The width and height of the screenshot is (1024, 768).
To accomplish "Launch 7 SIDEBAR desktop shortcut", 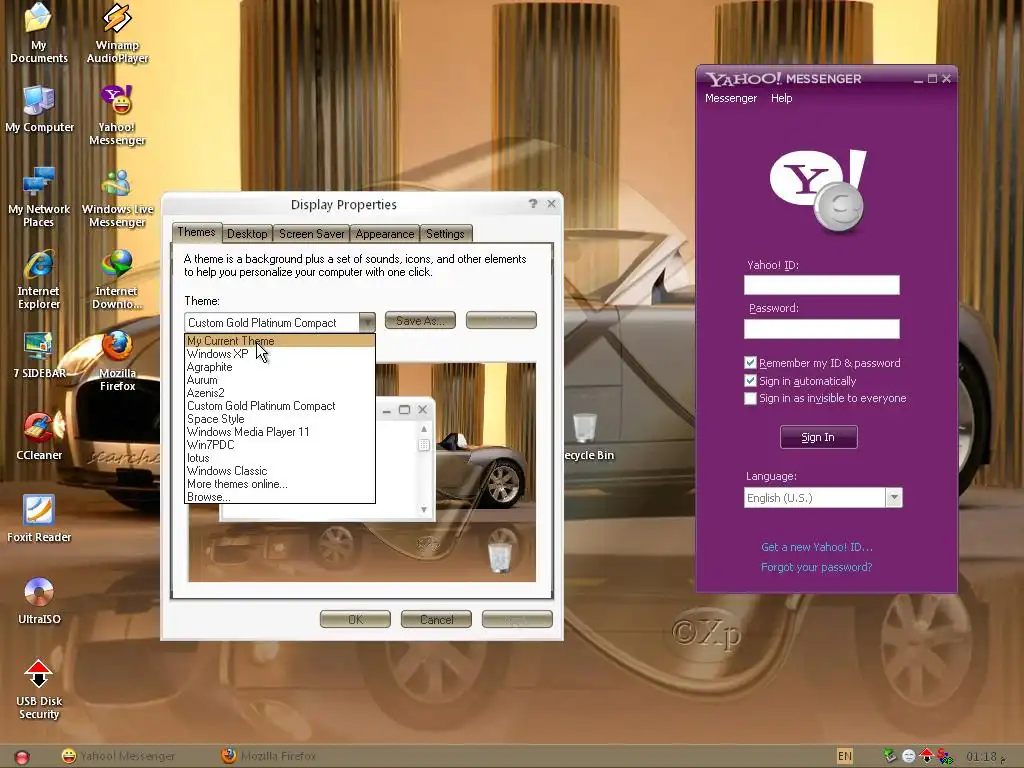I will (x=39, y=355).
